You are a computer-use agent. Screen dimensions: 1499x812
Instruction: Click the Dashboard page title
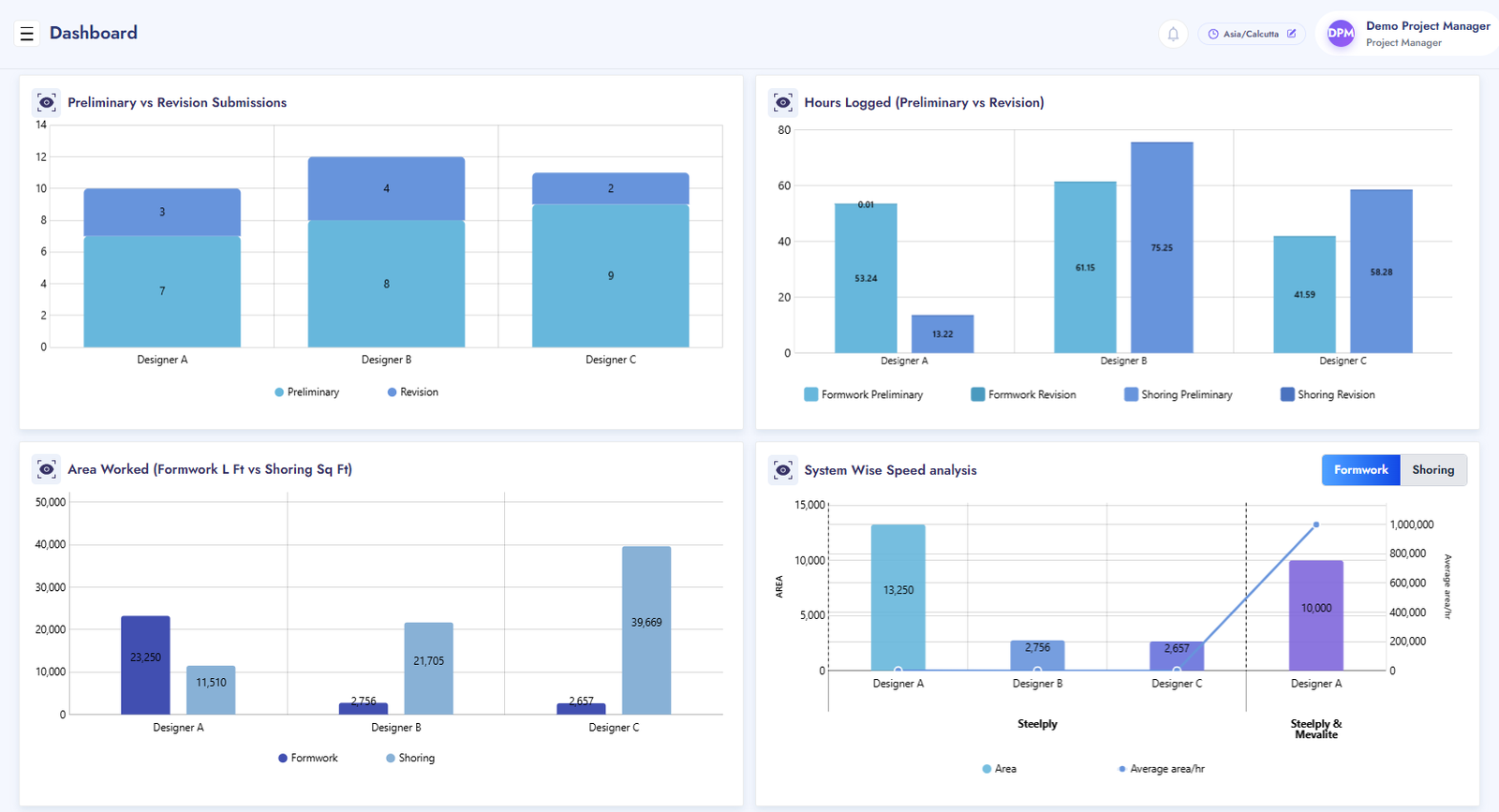94,33
